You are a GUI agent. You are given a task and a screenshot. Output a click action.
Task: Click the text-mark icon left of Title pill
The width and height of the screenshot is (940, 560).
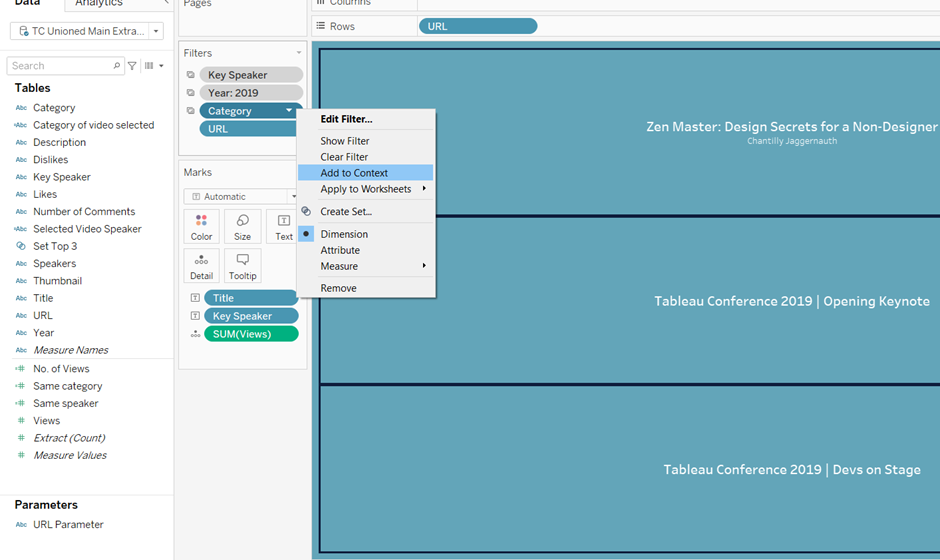[x=195, y=298]
